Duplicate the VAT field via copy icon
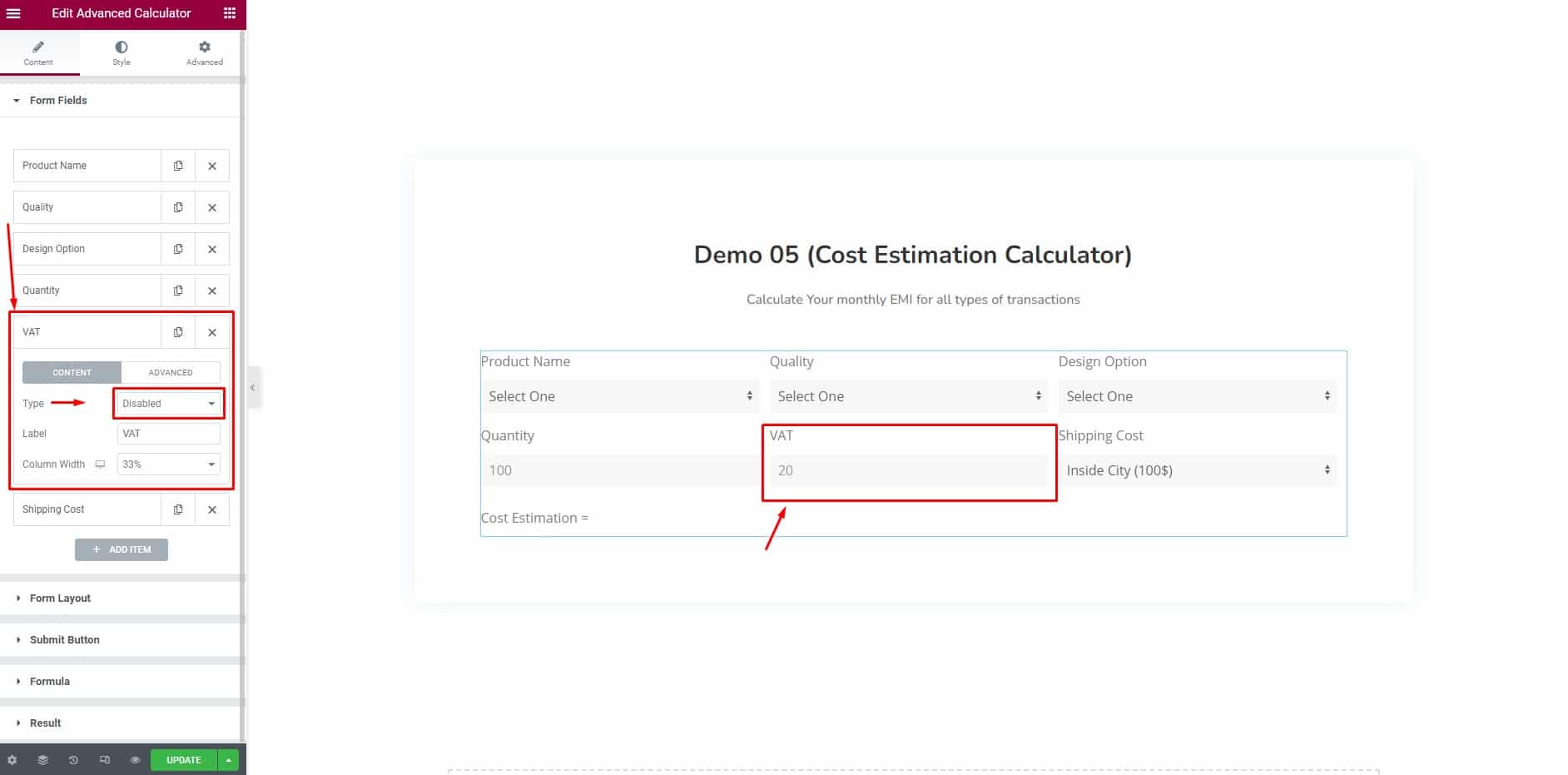The width and height of the screenshot is (1568, 775). (177, 331)
